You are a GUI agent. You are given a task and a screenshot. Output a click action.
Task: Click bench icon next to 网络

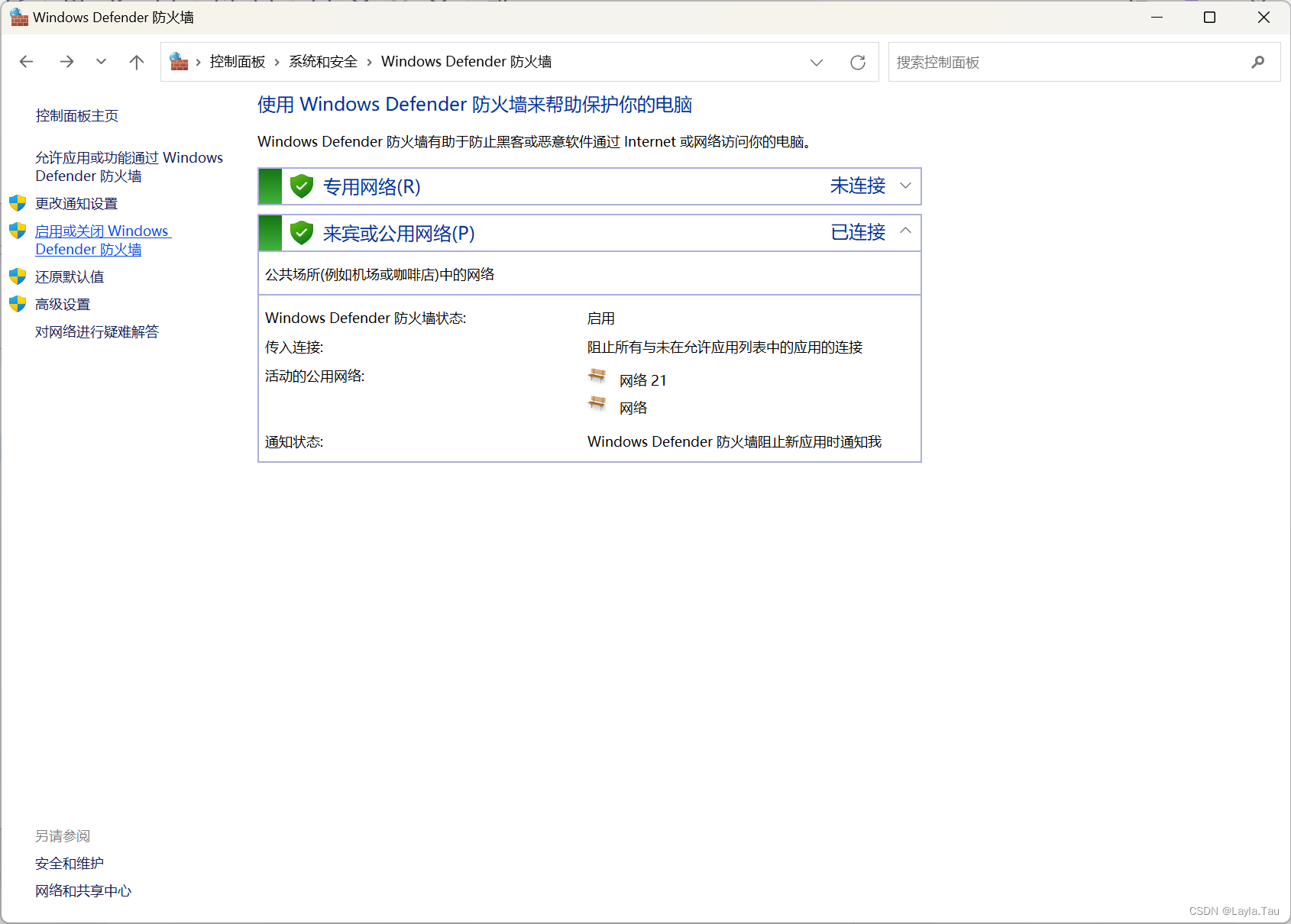pyautogui.click(x=597, y=404)
